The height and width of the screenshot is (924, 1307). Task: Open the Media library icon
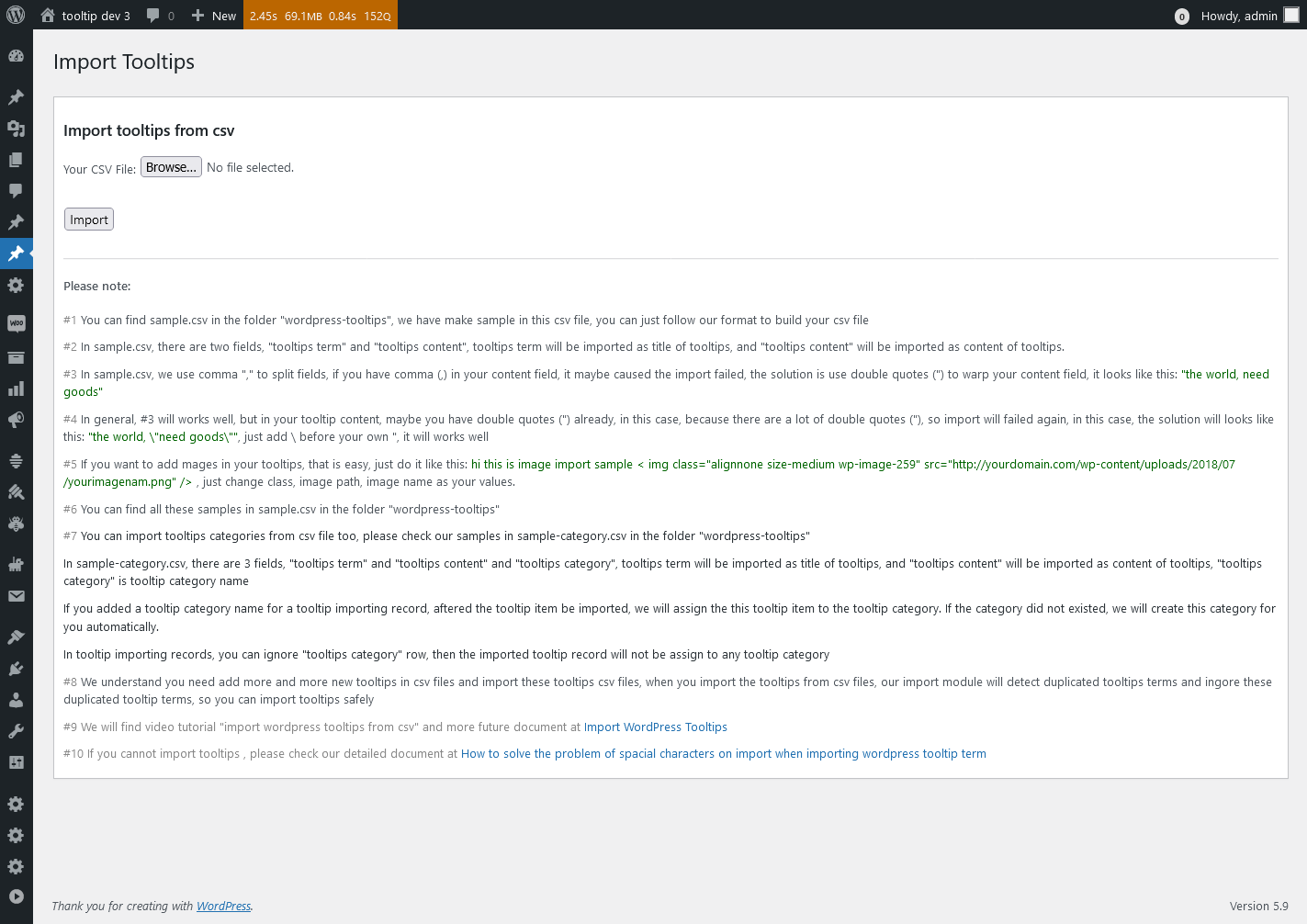pos(16,129)
